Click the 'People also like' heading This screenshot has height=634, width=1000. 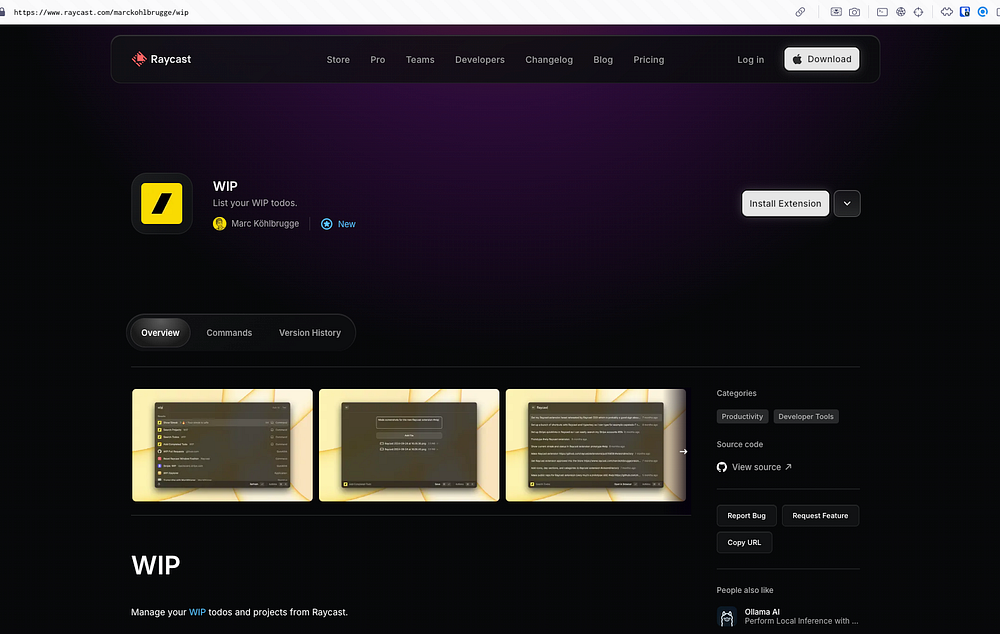(744, 590)
